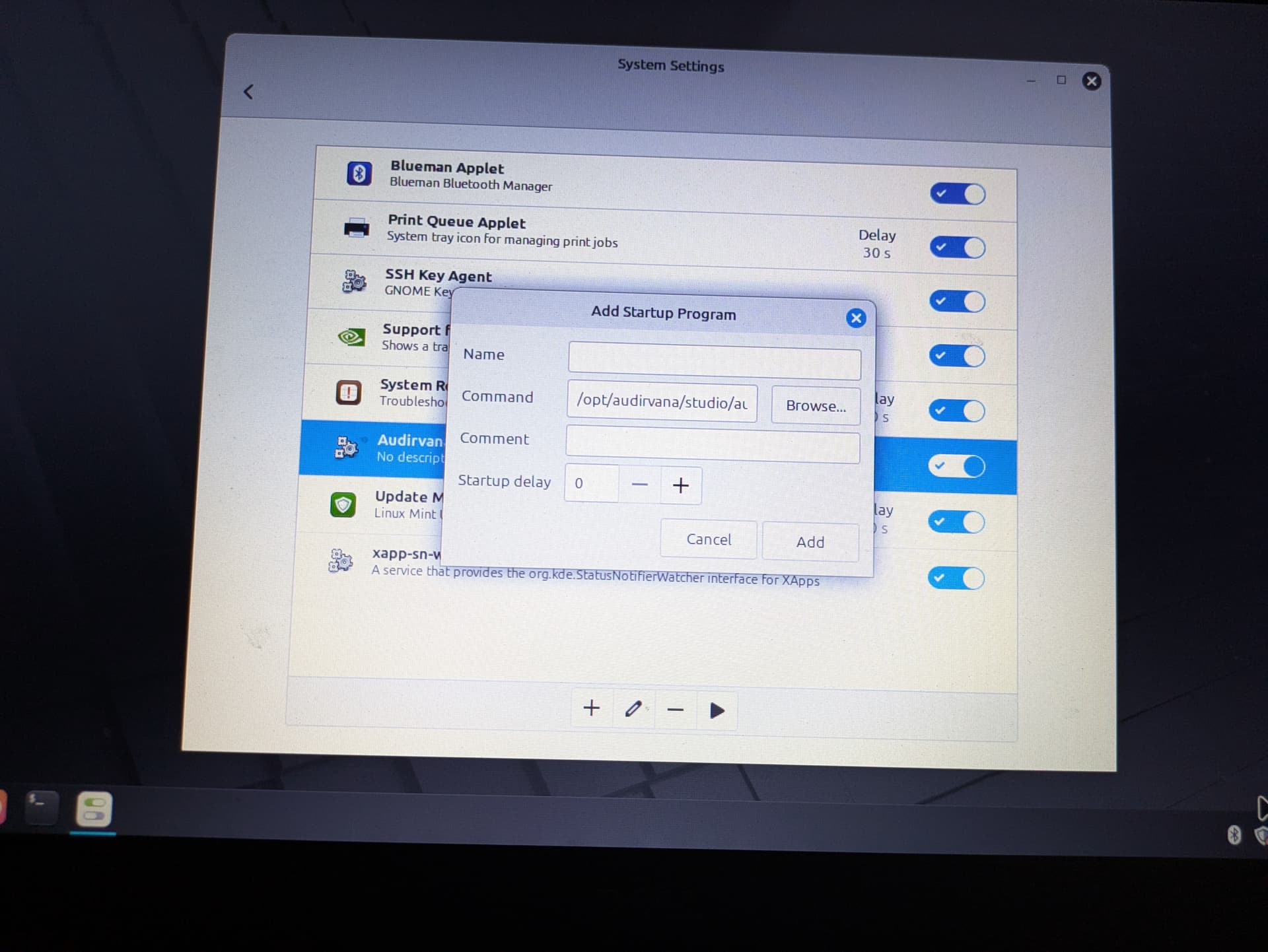Click the Print Queue Applet printer icon
1268x952 pixels.
357,228
